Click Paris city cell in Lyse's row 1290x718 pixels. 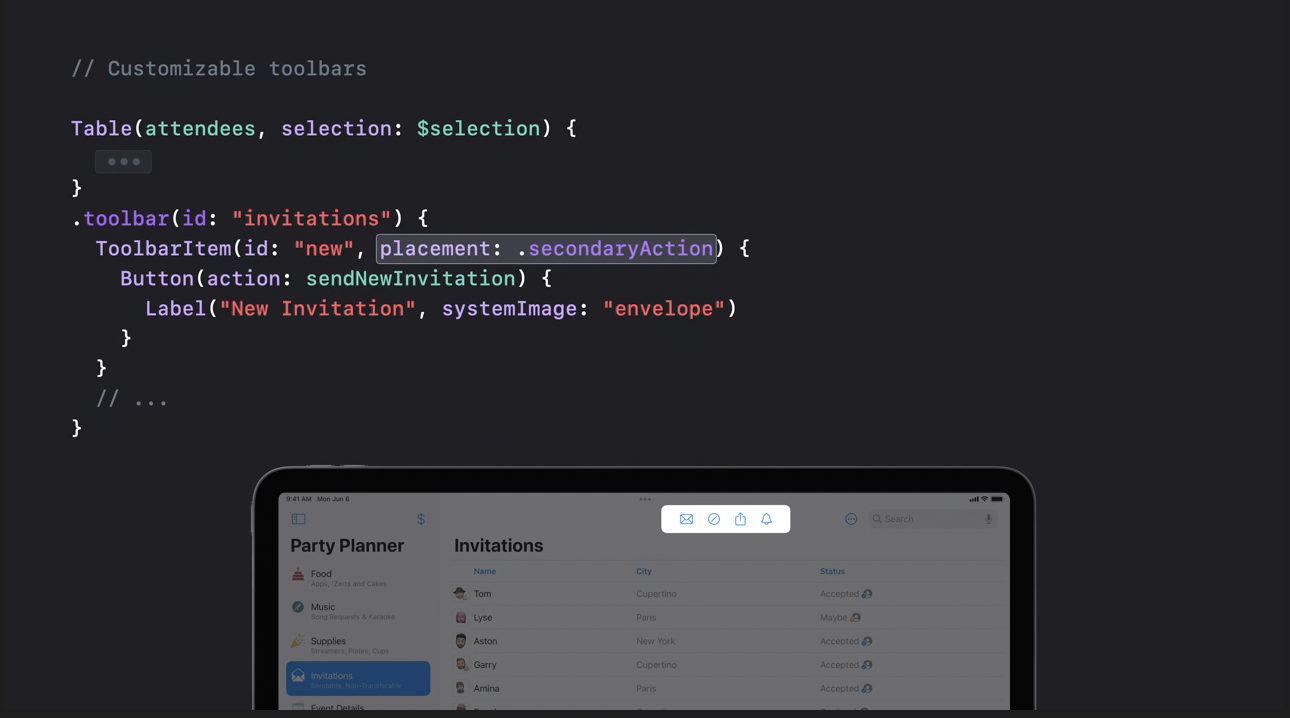[646, 618]
